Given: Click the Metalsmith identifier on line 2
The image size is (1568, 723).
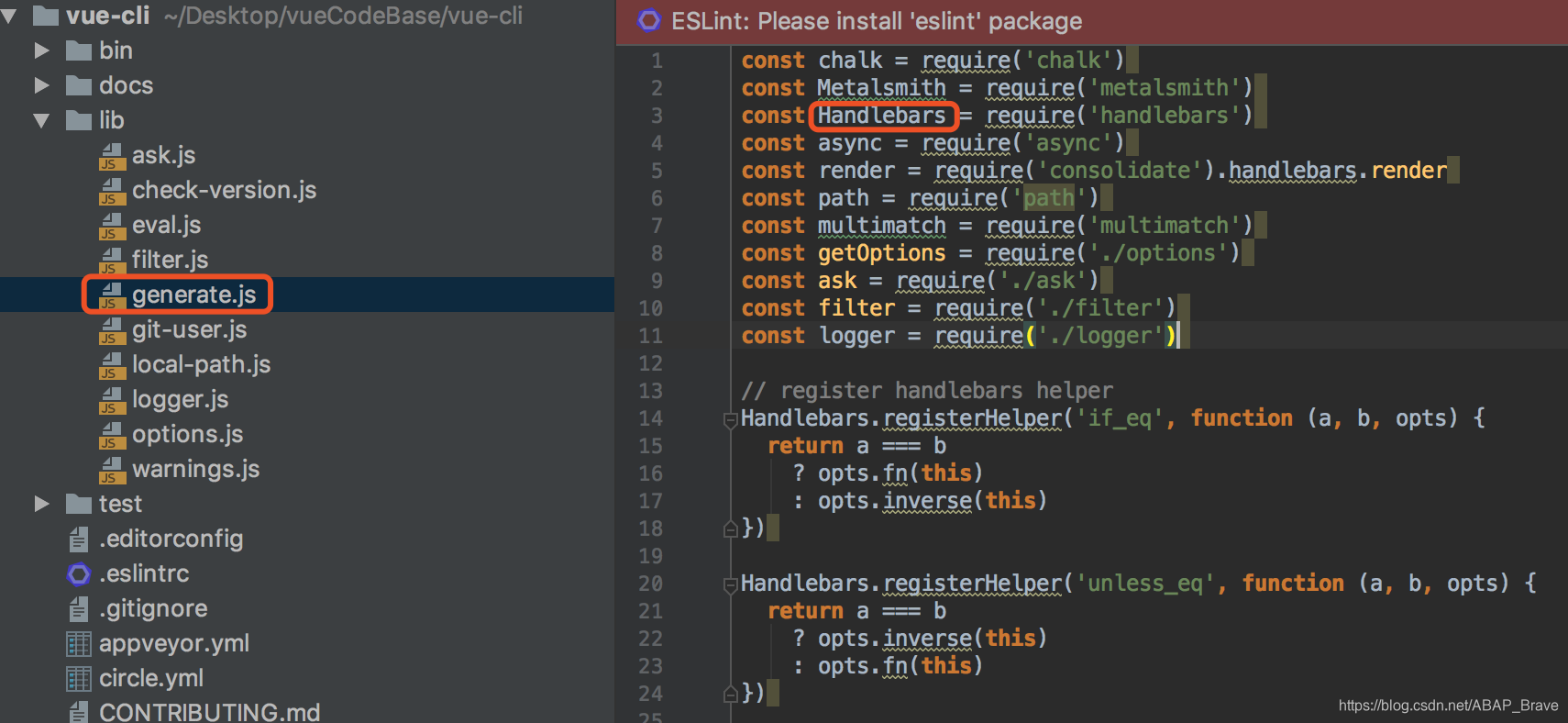Looking at the screenshot, I should [x=881, y=87].
